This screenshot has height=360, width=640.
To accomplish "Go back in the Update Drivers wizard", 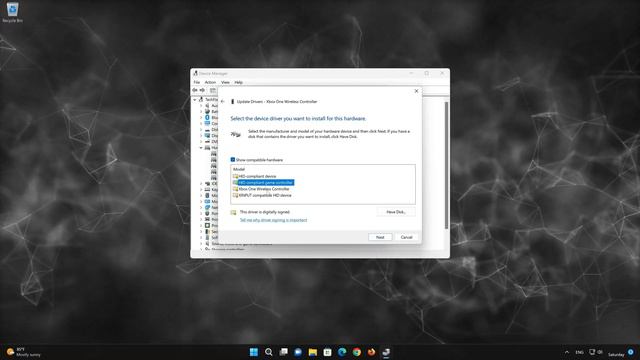I will click(223, 102).
